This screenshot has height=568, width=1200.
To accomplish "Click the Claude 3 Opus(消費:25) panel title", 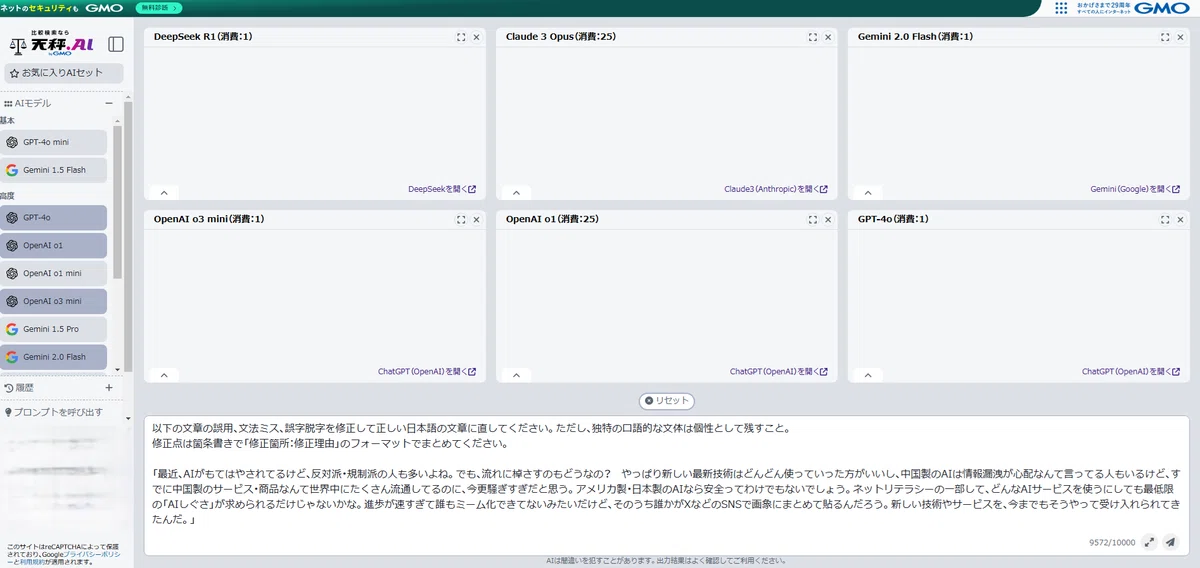I will tap(561, 37).
